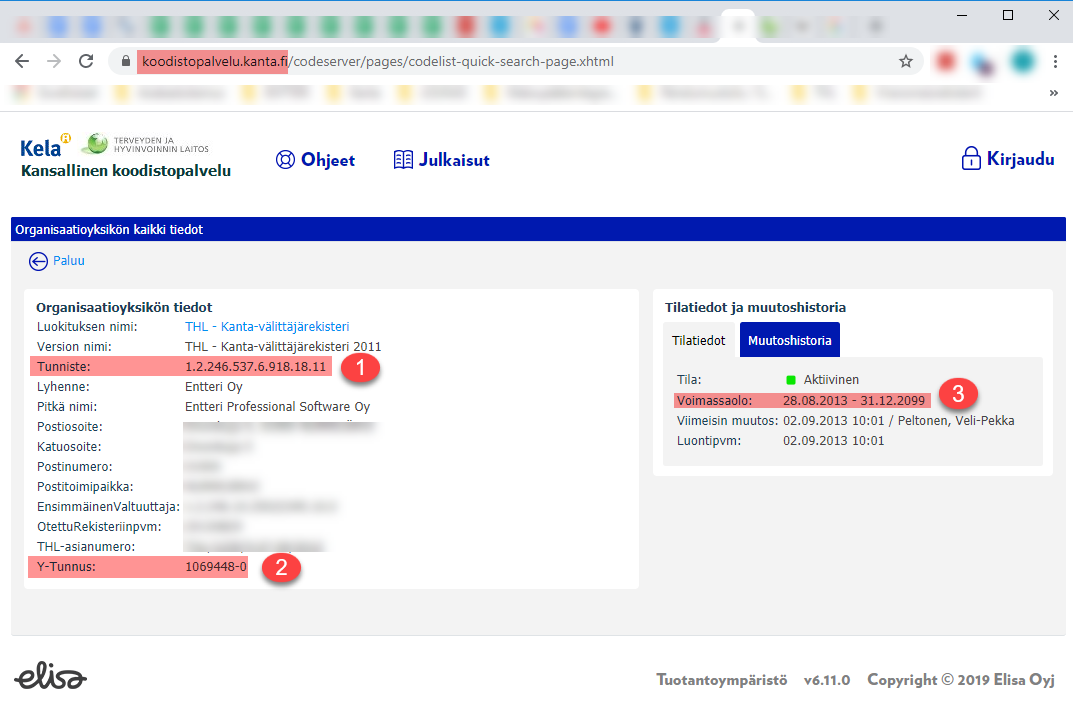The height and width of the screenshot is (727, 1073).
Task: Click the padlock site security icon
Action: pos(126,62)
